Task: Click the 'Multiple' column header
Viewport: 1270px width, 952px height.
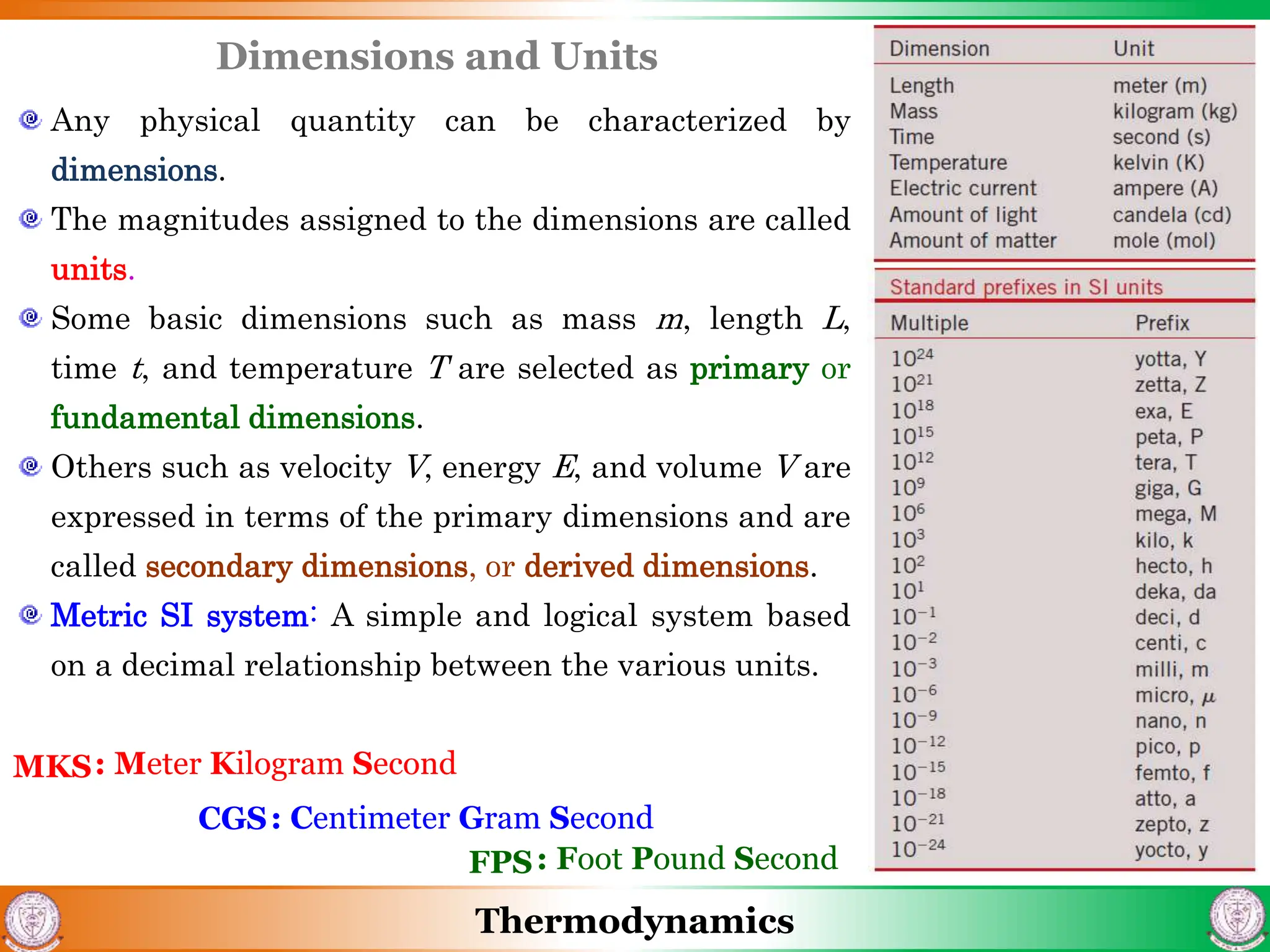Action: click(x=929, y=324)
